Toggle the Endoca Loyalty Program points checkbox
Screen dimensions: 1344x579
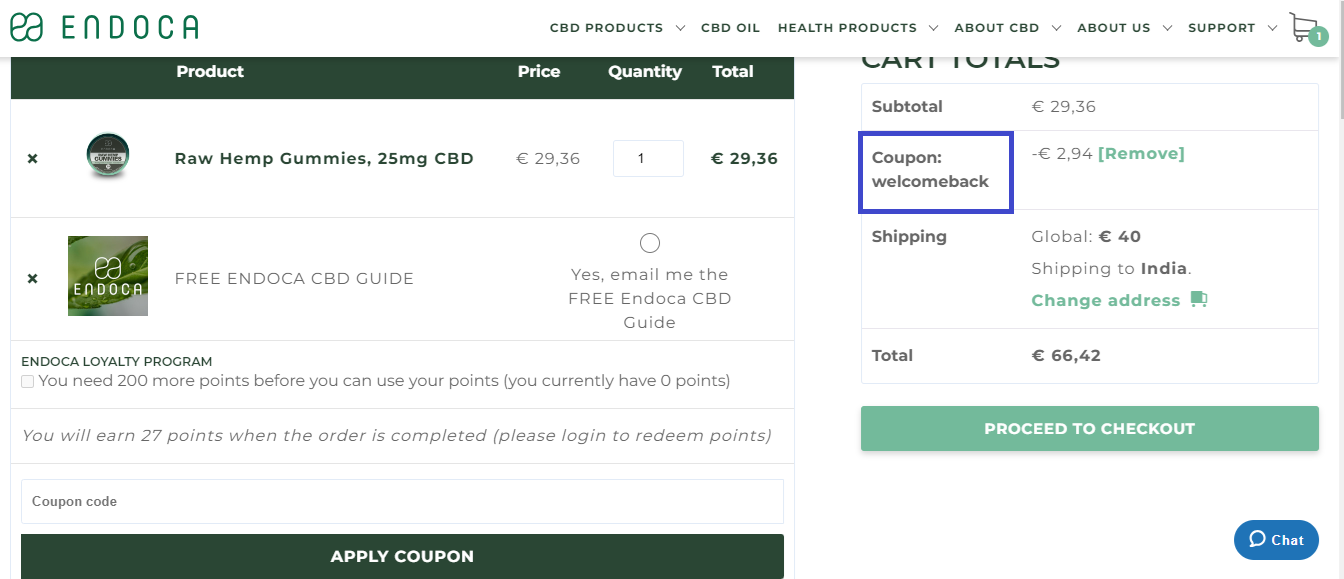(27, 381)
